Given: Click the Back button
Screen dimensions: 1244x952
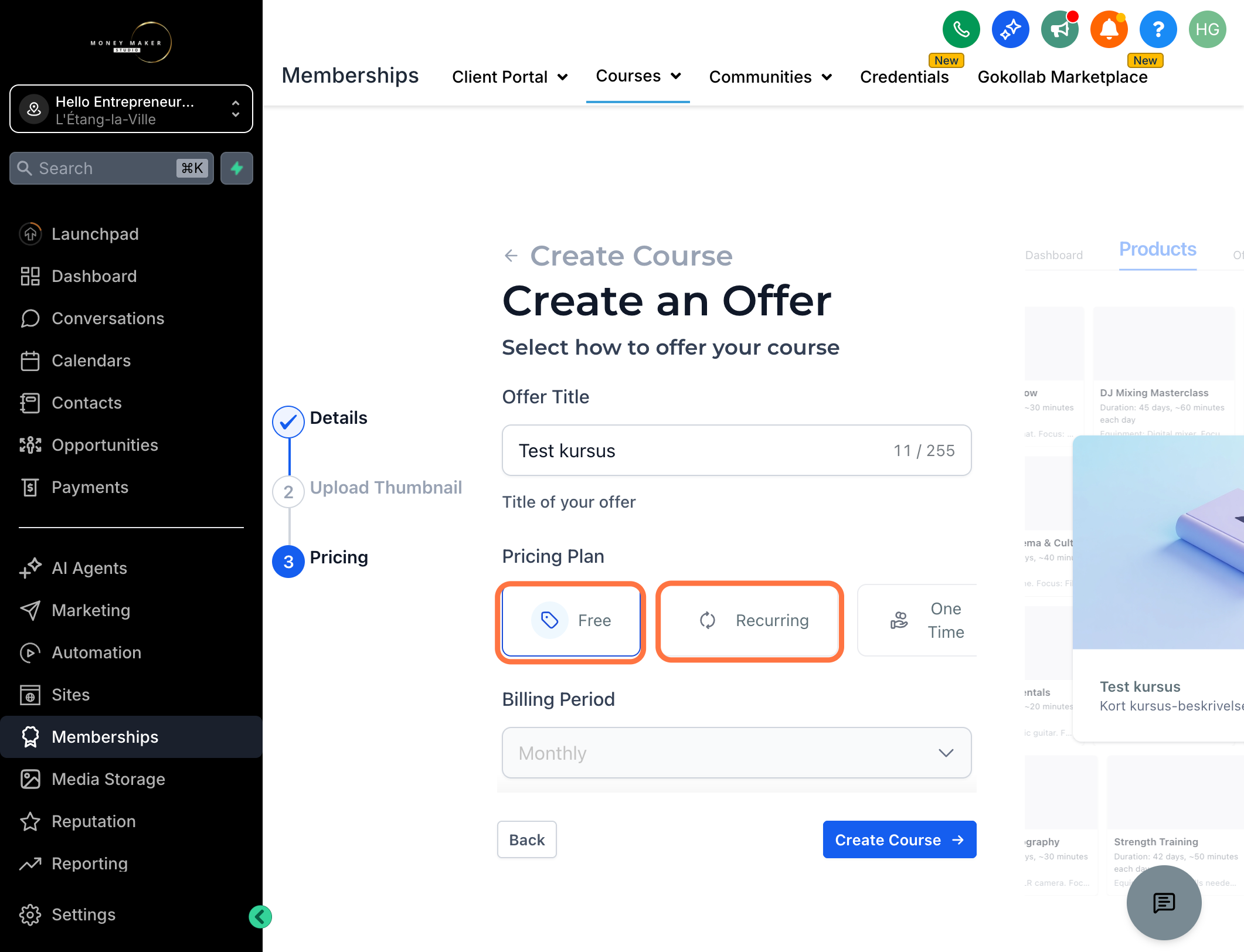Looking at the screenshot, I should pyautogui.click(x=527, y=840).
